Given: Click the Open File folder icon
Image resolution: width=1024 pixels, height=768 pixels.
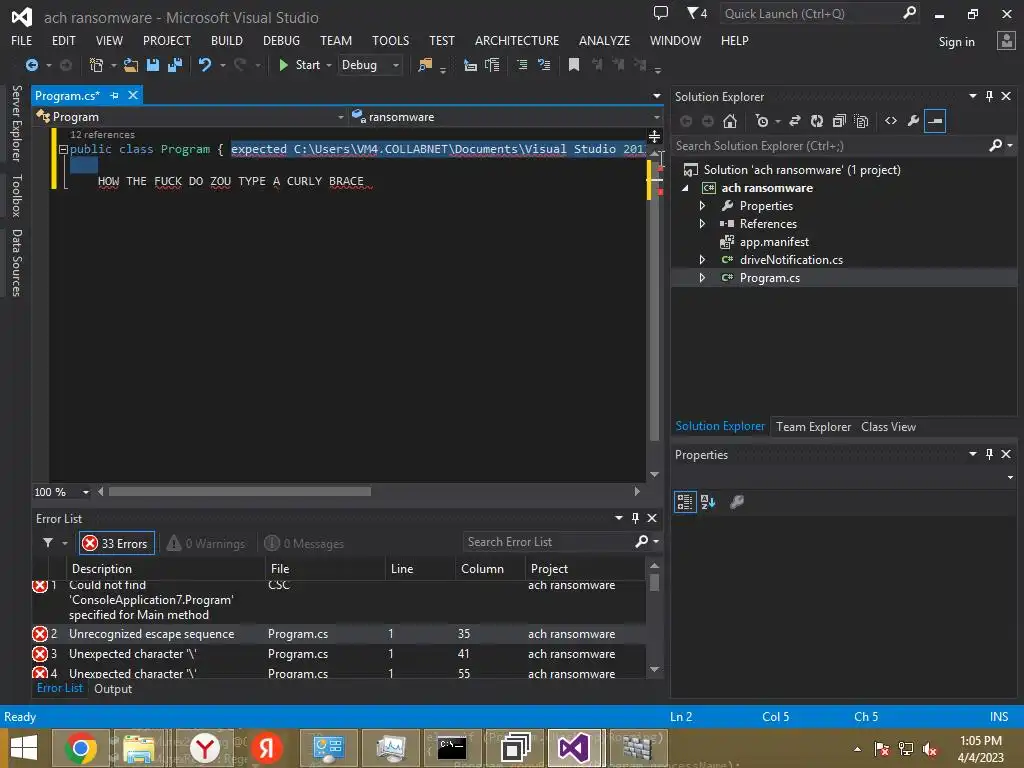Looking at the screenshot, I should (131, 65).
